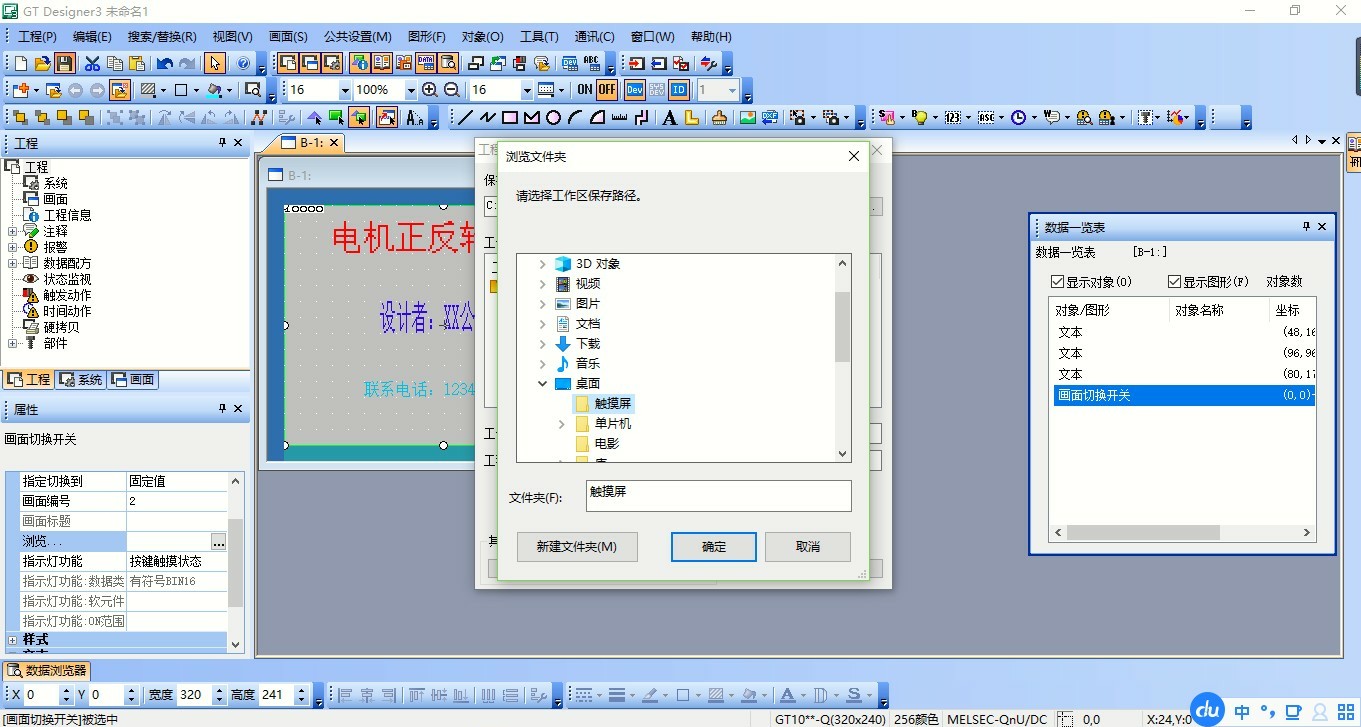Select the paint brush tool icon
The height and width of the screenshot is (727, 1361).
pos(719,117)
